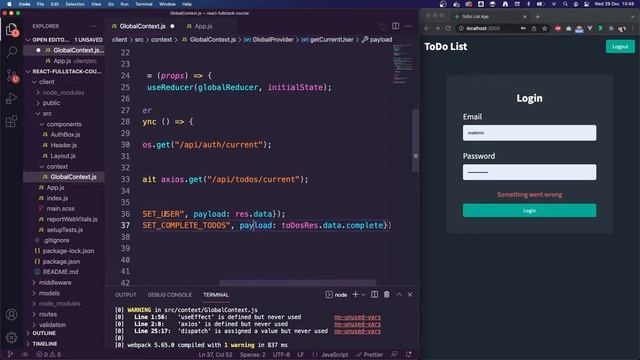Switch to the OUTPUT panel tab
640x360 pixels.
(x=126, y=295)
